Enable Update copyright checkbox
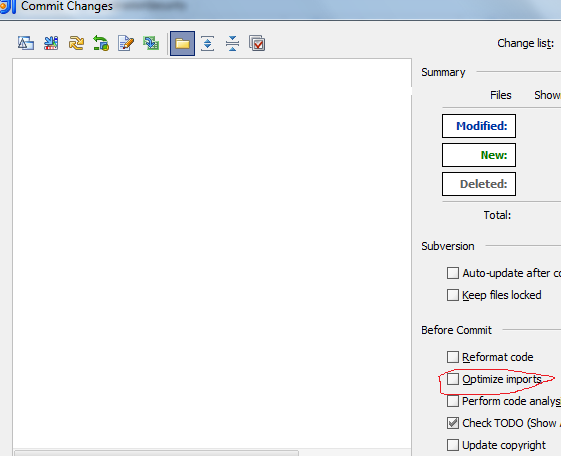Screen dimensions: 561x456 [x=453, y=445]
